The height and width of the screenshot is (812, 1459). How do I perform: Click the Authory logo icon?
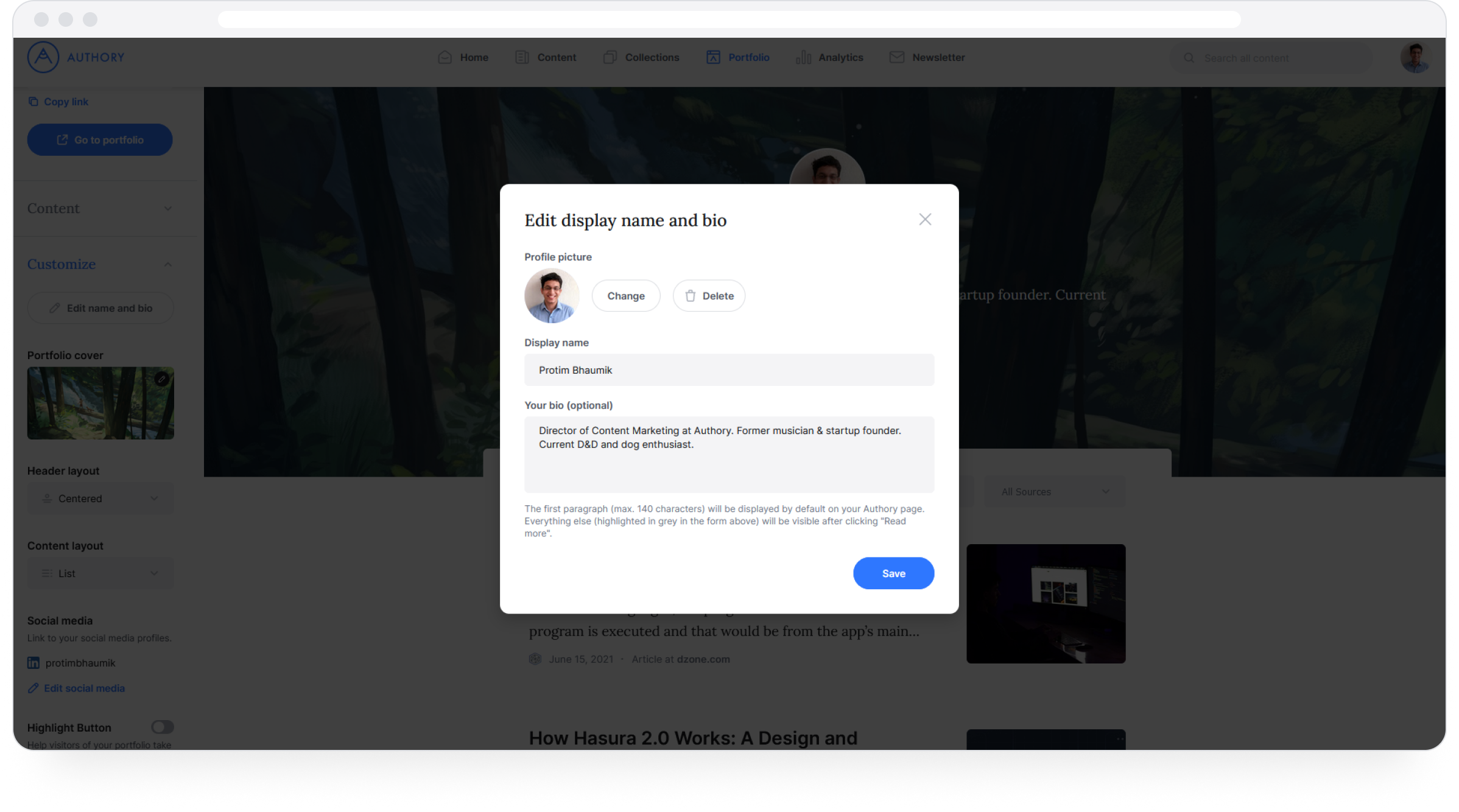click(43, 57)
